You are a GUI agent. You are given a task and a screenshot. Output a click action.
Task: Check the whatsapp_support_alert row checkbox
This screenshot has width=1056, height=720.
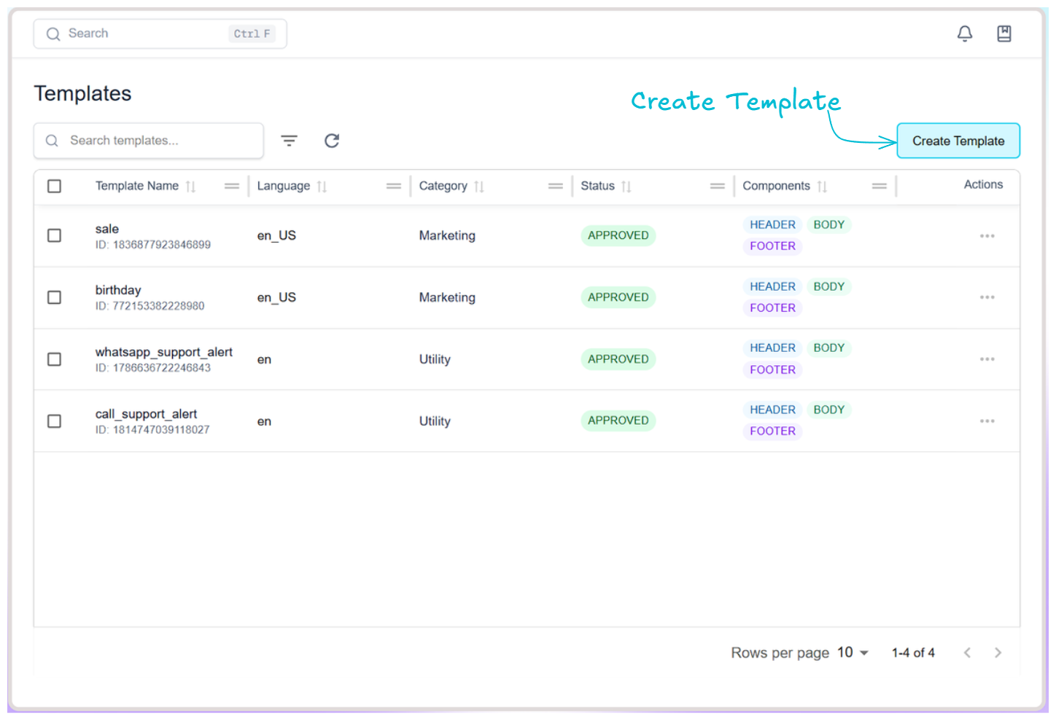[x=54, y=359]
